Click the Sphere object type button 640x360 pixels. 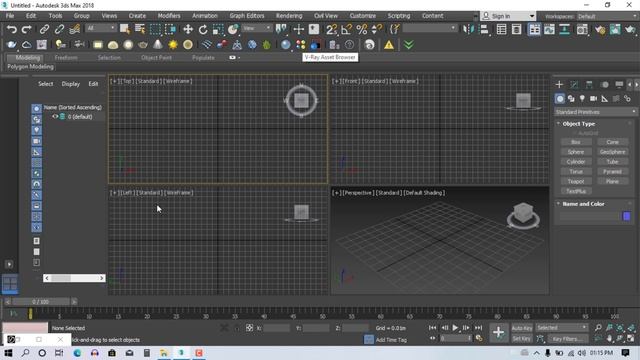576,152
